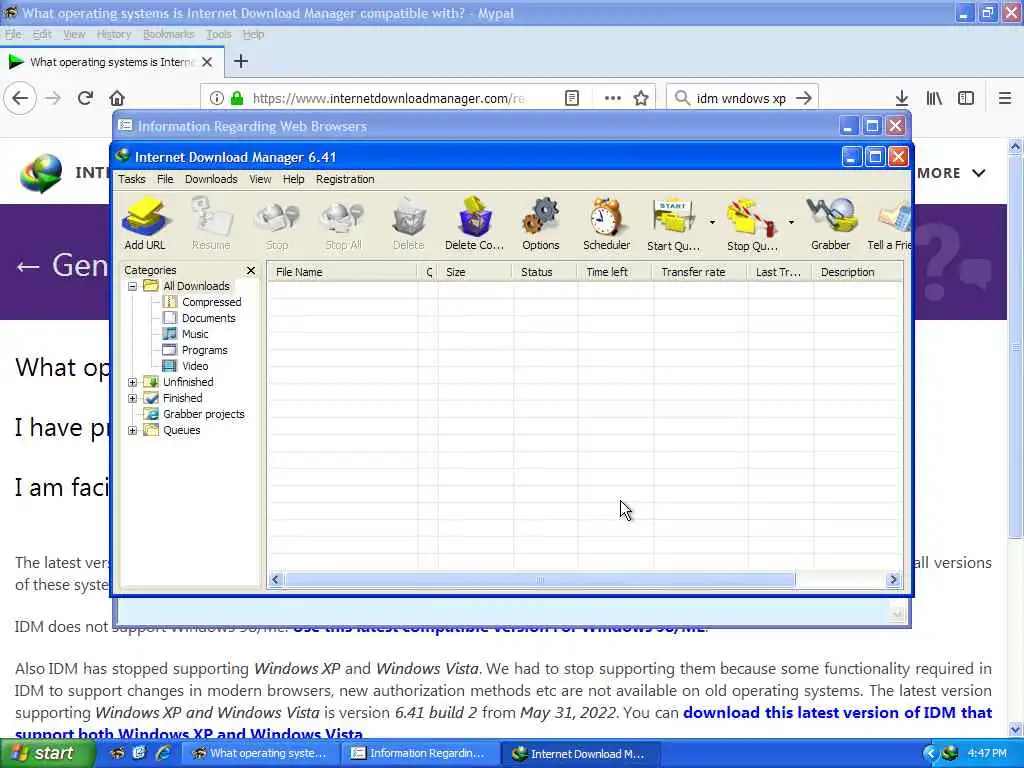Image resolution: width=1024 pixels, height=768 pixels.
Task: Open browser hamburger menu
Action: point(1005,98)
